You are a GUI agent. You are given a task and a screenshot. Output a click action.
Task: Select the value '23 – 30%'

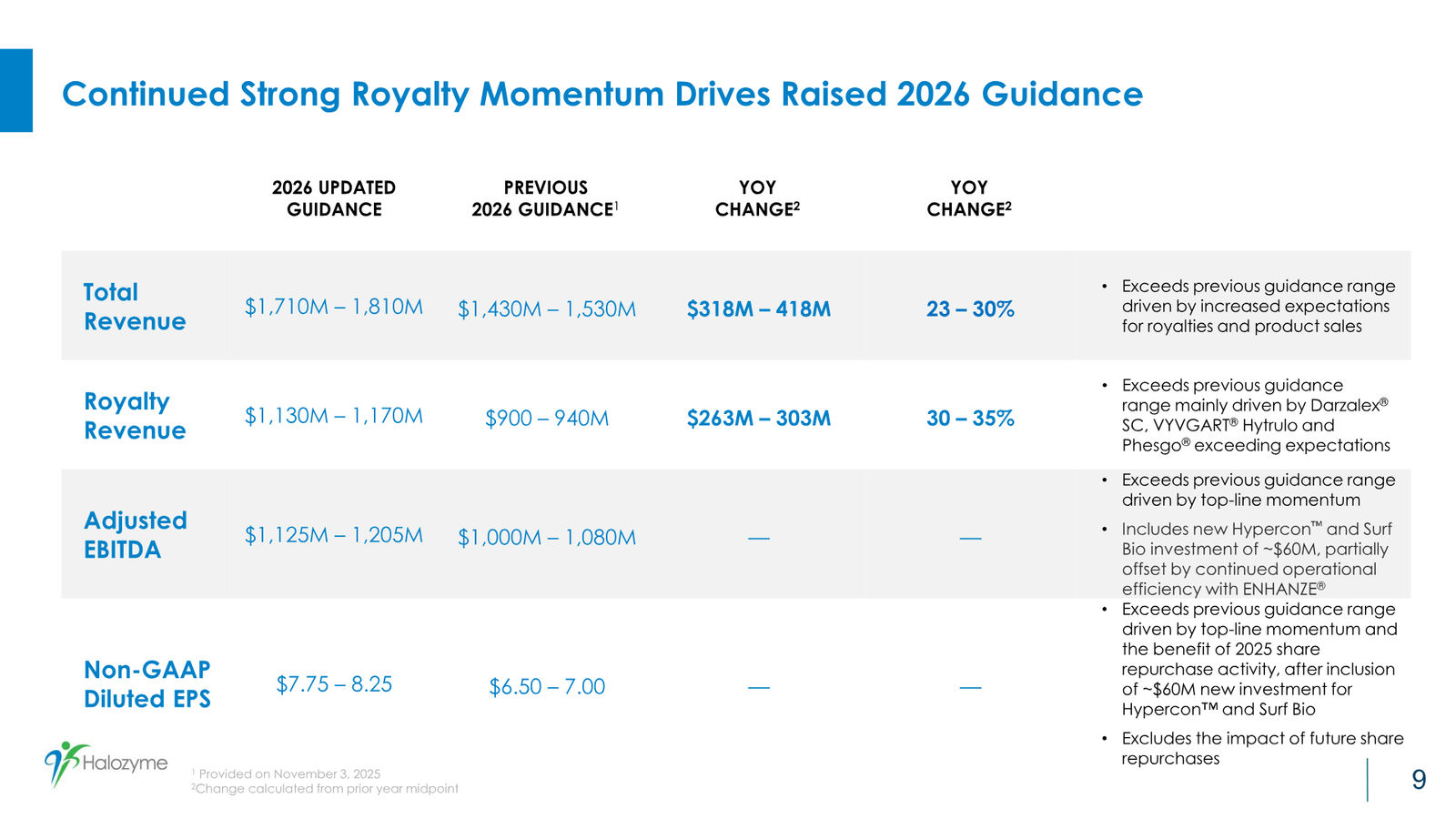(x=970, y=309)
